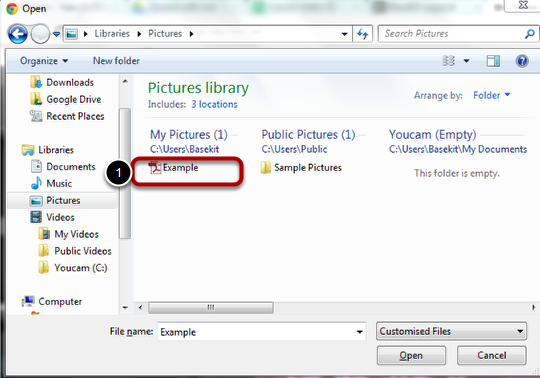Click the Chrome icon in title bar

click(12, 9)
